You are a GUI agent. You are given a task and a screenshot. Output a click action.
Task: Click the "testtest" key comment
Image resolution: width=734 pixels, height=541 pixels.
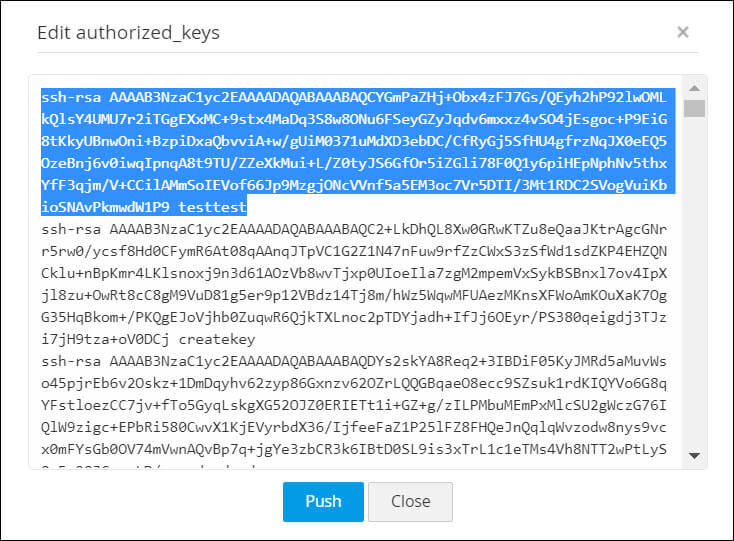point(214,206)
